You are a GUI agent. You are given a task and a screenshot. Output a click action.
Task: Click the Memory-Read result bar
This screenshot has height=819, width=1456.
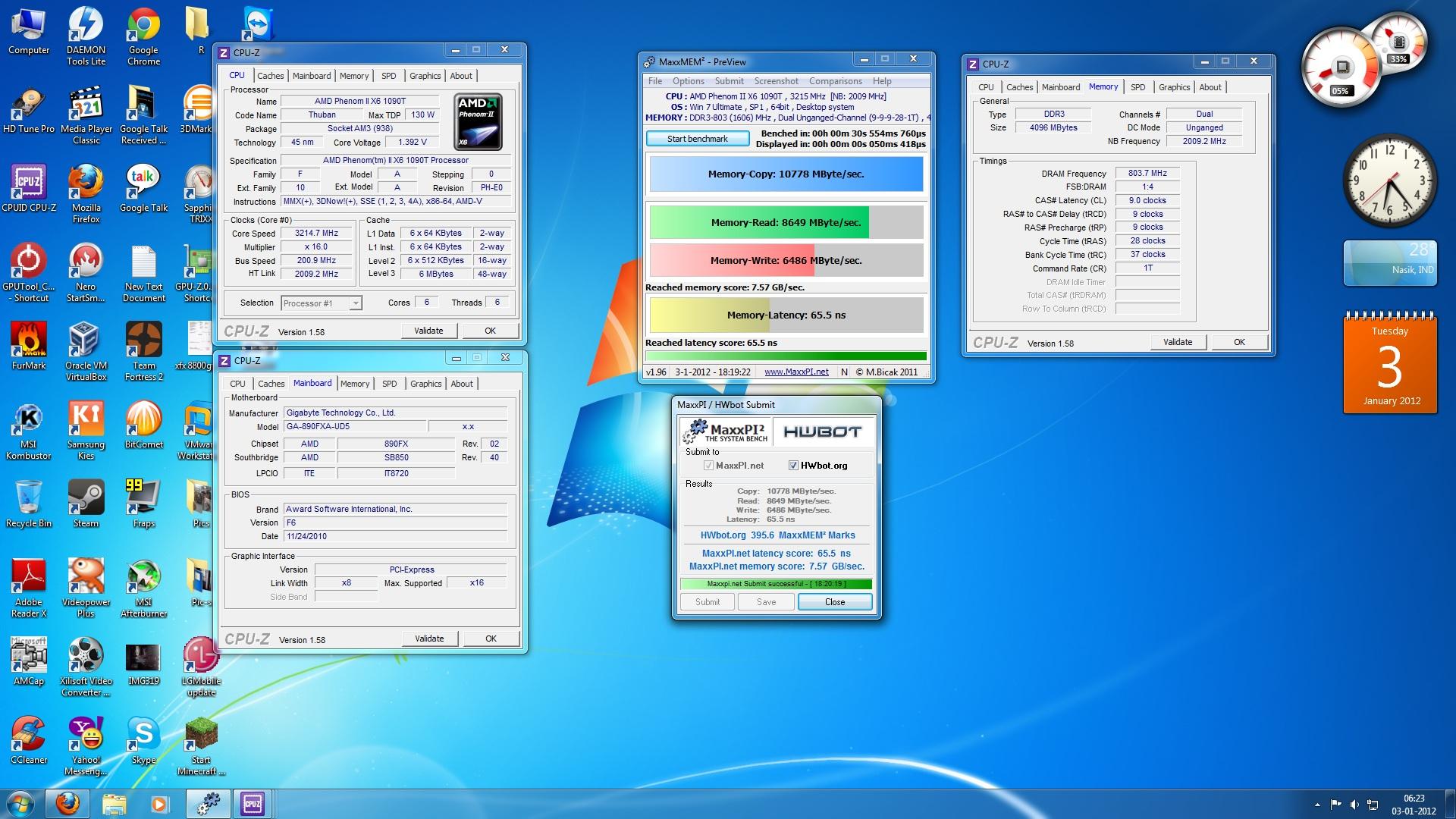click(x=786, y=223)
